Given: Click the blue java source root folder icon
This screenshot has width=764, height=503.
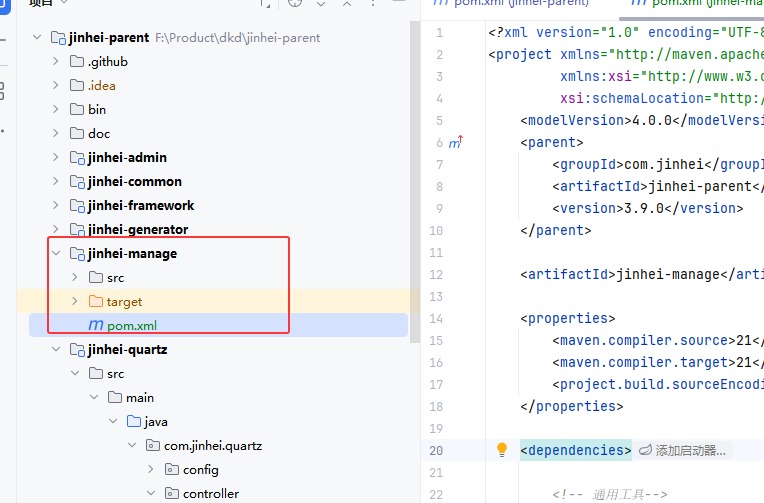Looking at the screenshot, I should point(134,421).
